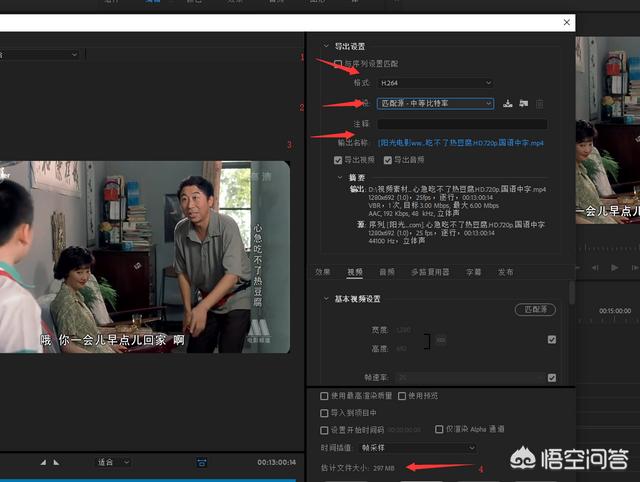Switch to the 效果 tab

click(322, 272)
